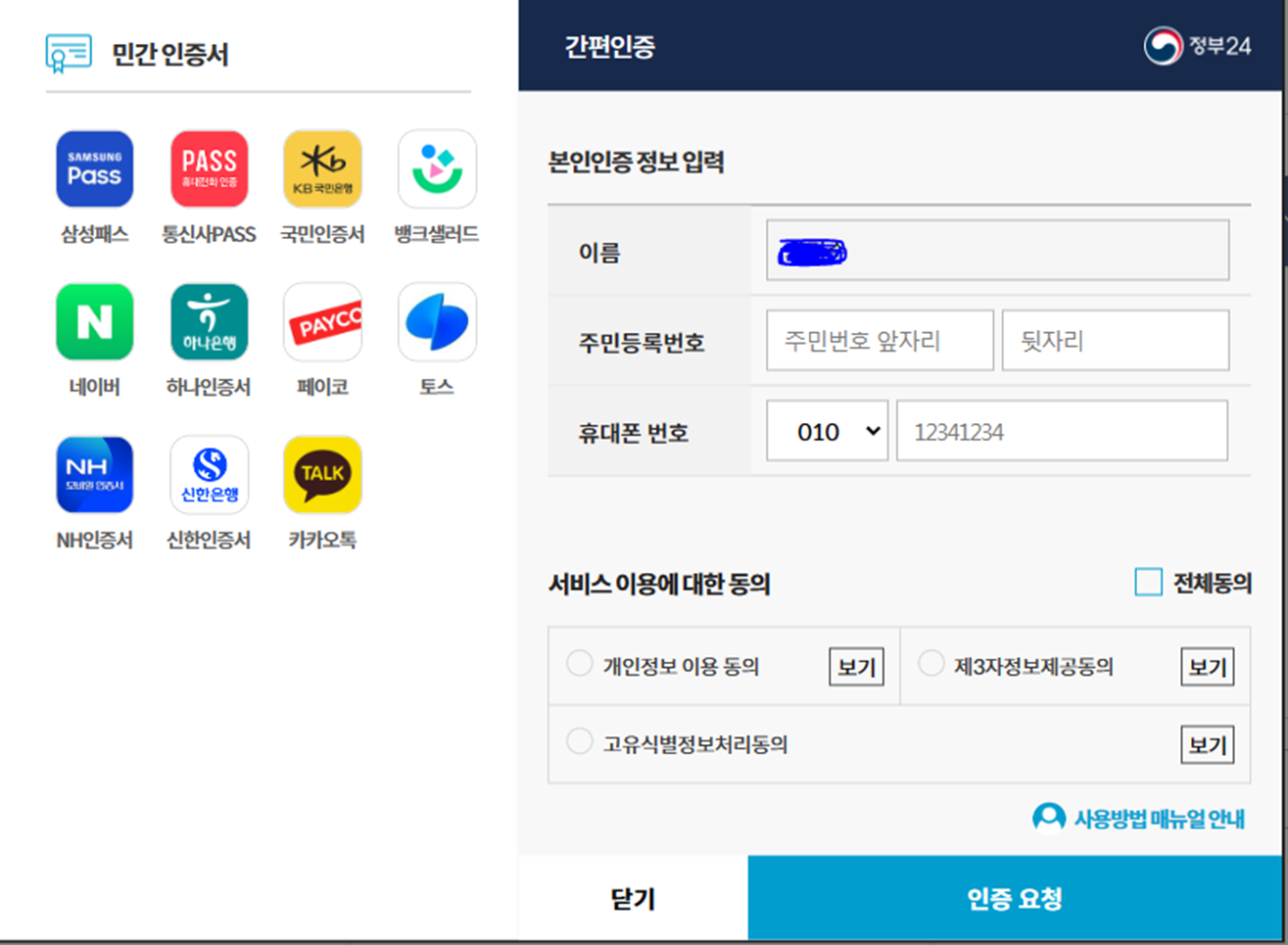Click the 휴대폰 번호 field label
Image resolution: width=1288 pixels, height=945 pixels.
[634, 433]
